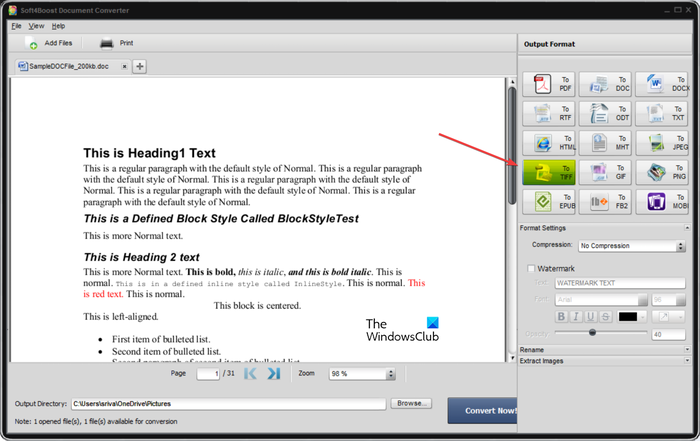The width and height of the screenshot is (700, 441).
Task: Pick the To DOCX output format
Action: [x=662, y=84]
